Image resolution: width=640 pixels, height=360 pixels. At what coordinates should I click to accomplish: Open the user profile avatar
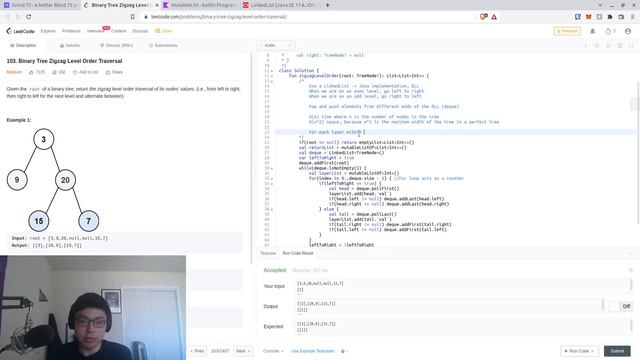(628, 31)
